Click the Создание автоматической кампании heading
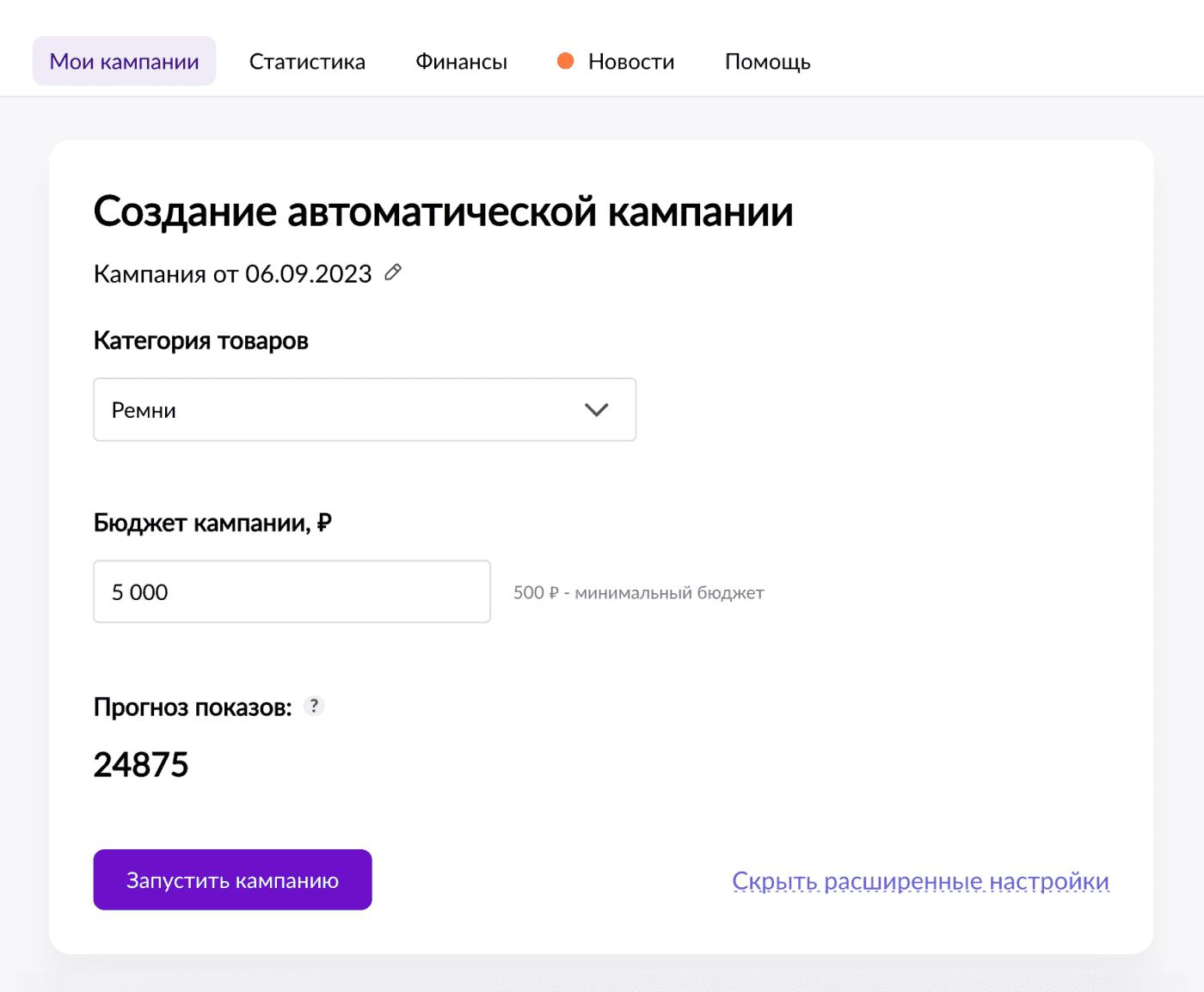The width and height of the screenshot is (1204, 992). tap(443, 211)
